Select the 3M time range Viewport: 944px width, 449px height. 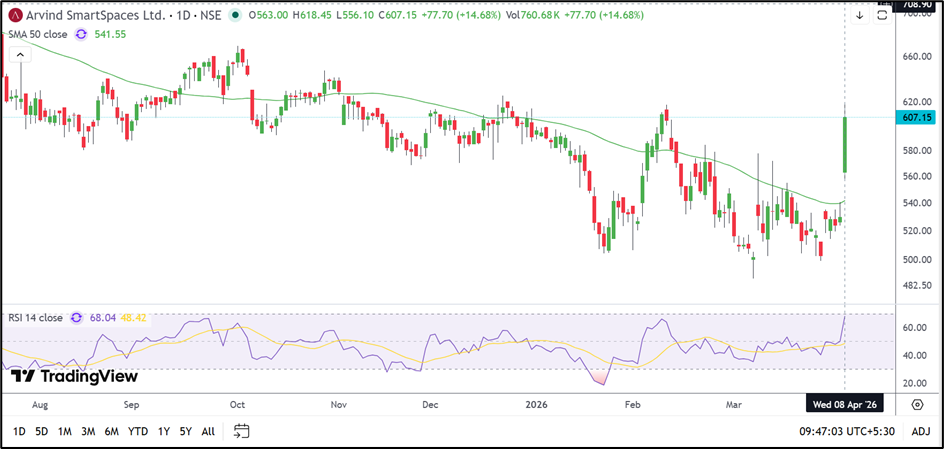(x=87, y=431)
